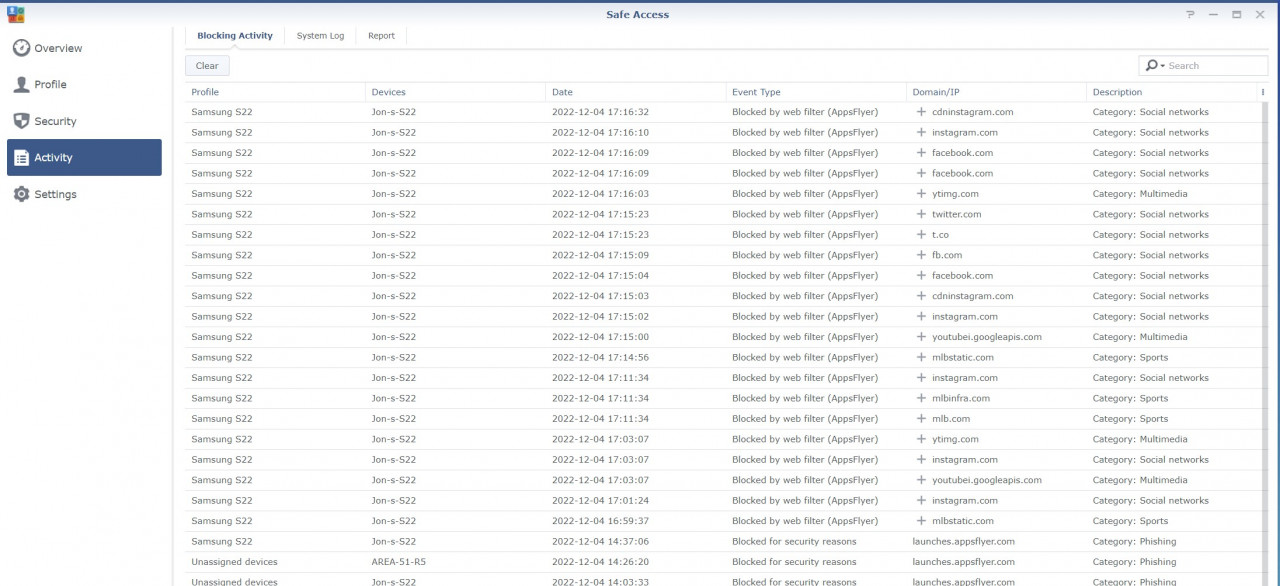The image size is (1280, 586).
Task: Switch to the System Log tab
Action: point(320,35)
